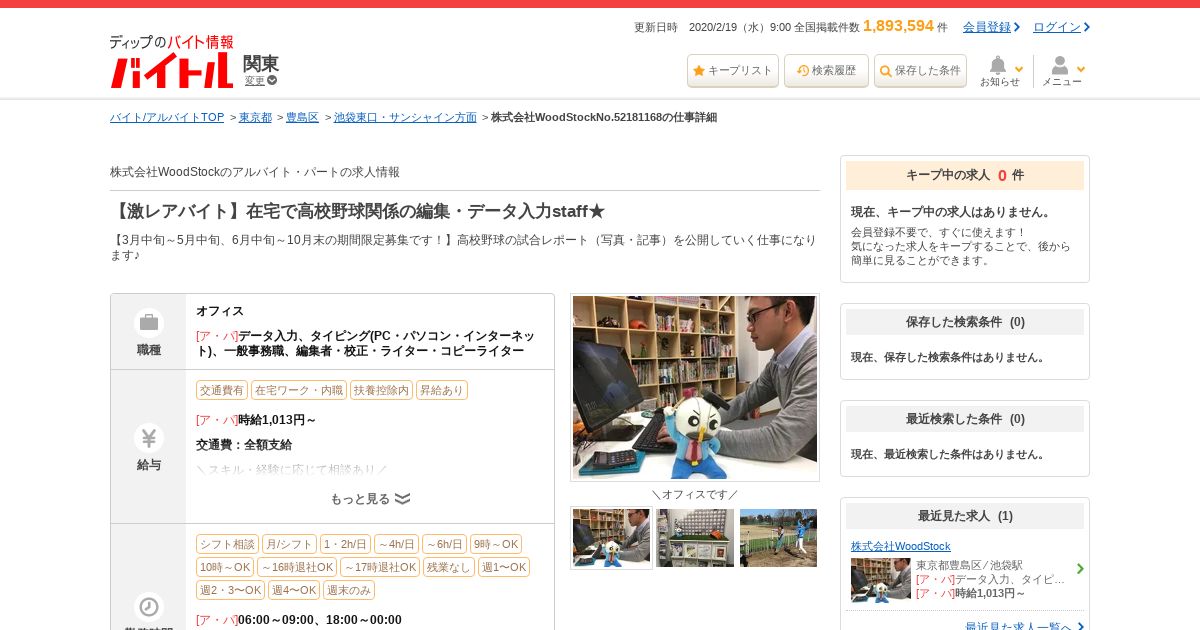Screen dimensions: 1200x630
Task: Change the region via 変更 dropdown
Action: click(261, 81)
